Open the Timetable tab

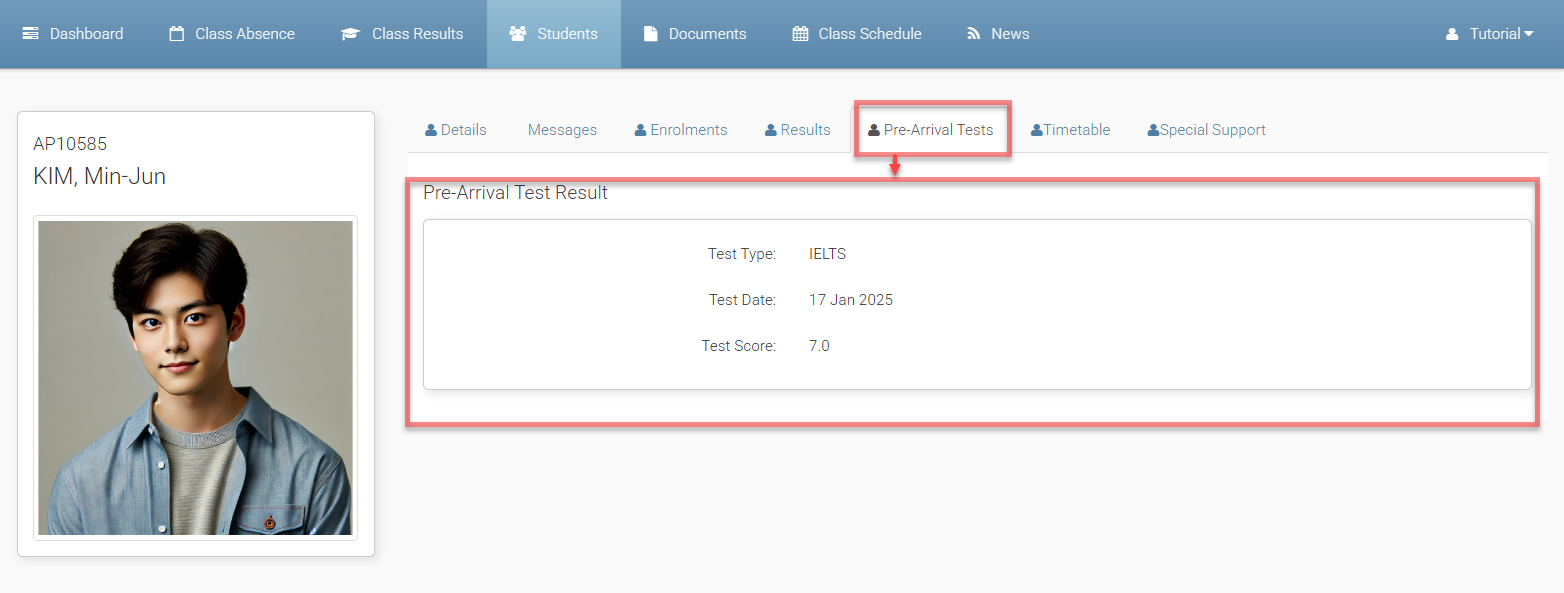pos(1071,130)
